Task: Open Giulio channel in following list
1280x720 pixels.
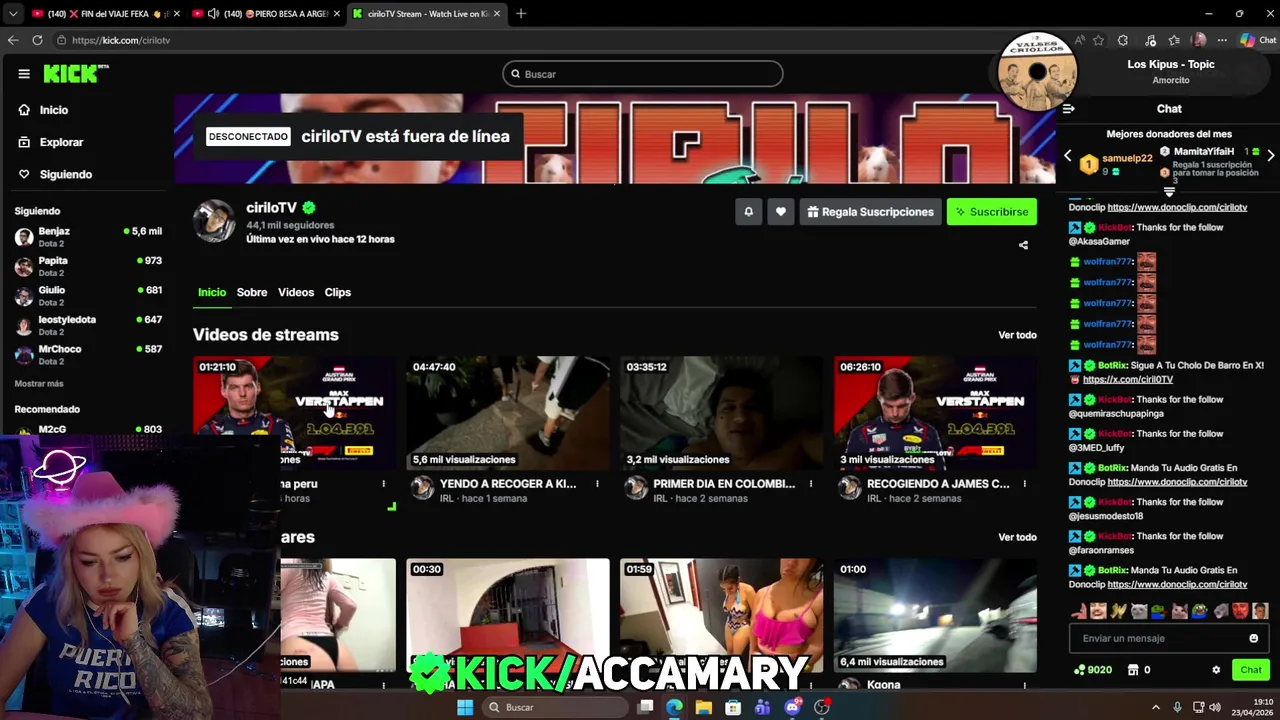Action: click(x=88, y=296)
